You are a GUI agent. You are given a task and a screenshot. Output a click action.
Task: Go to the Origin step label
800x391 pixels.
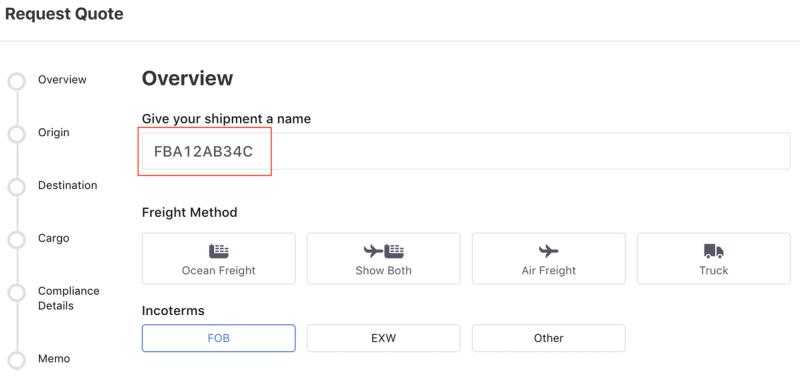54,132
